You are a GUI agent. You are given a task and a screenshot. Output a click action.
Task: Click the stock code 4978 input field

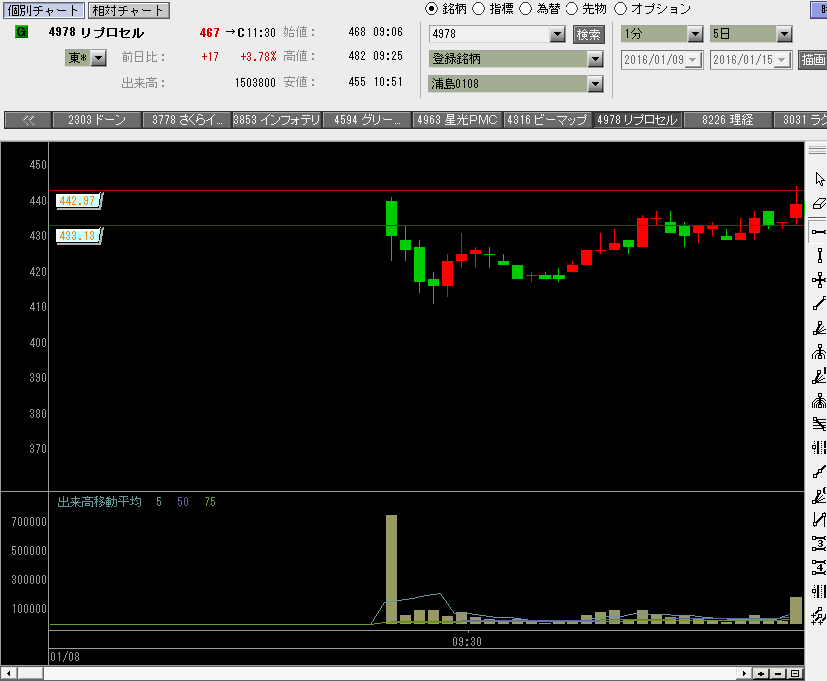pos(490,34)
